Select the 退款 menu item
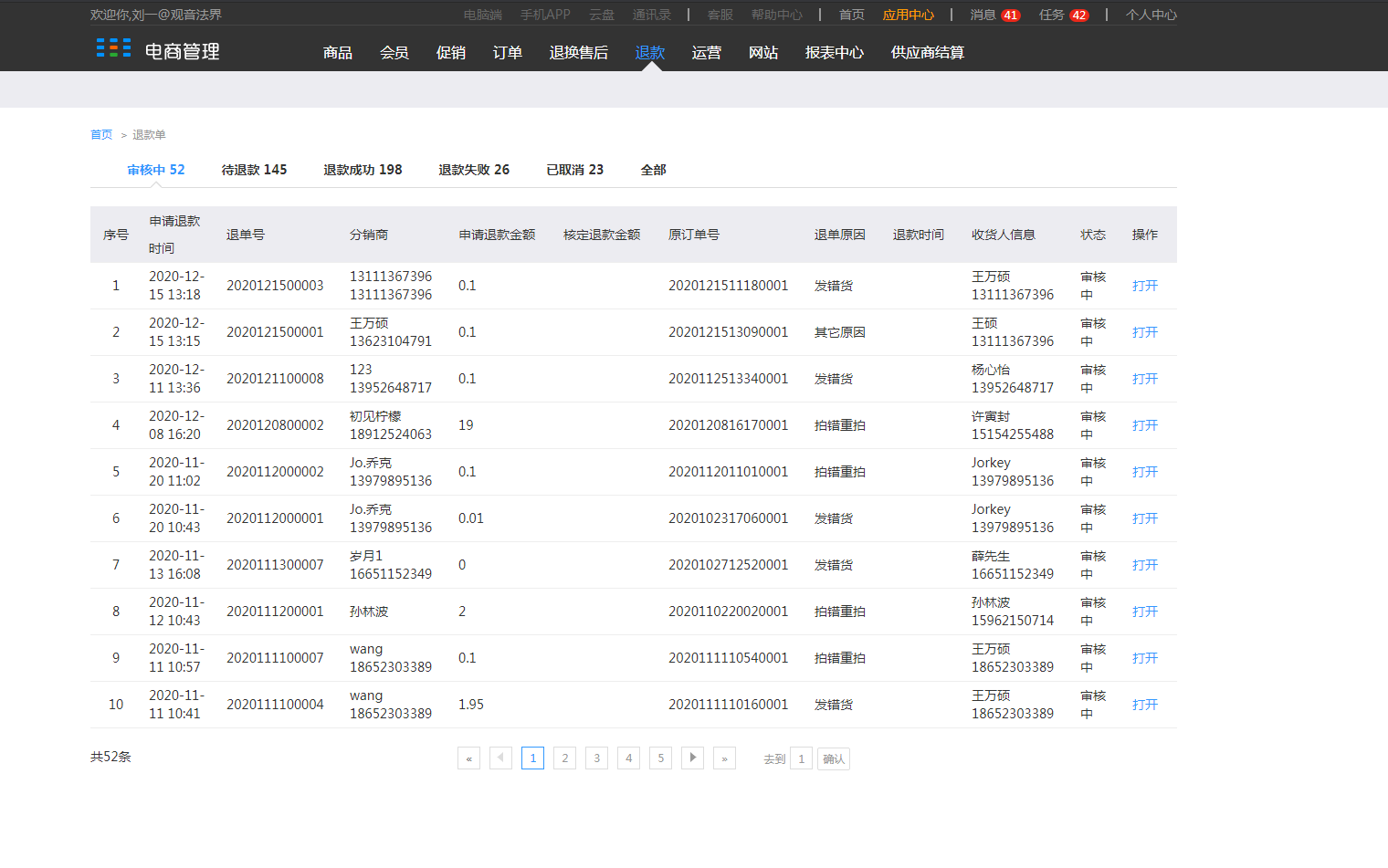 click(650, 53)
